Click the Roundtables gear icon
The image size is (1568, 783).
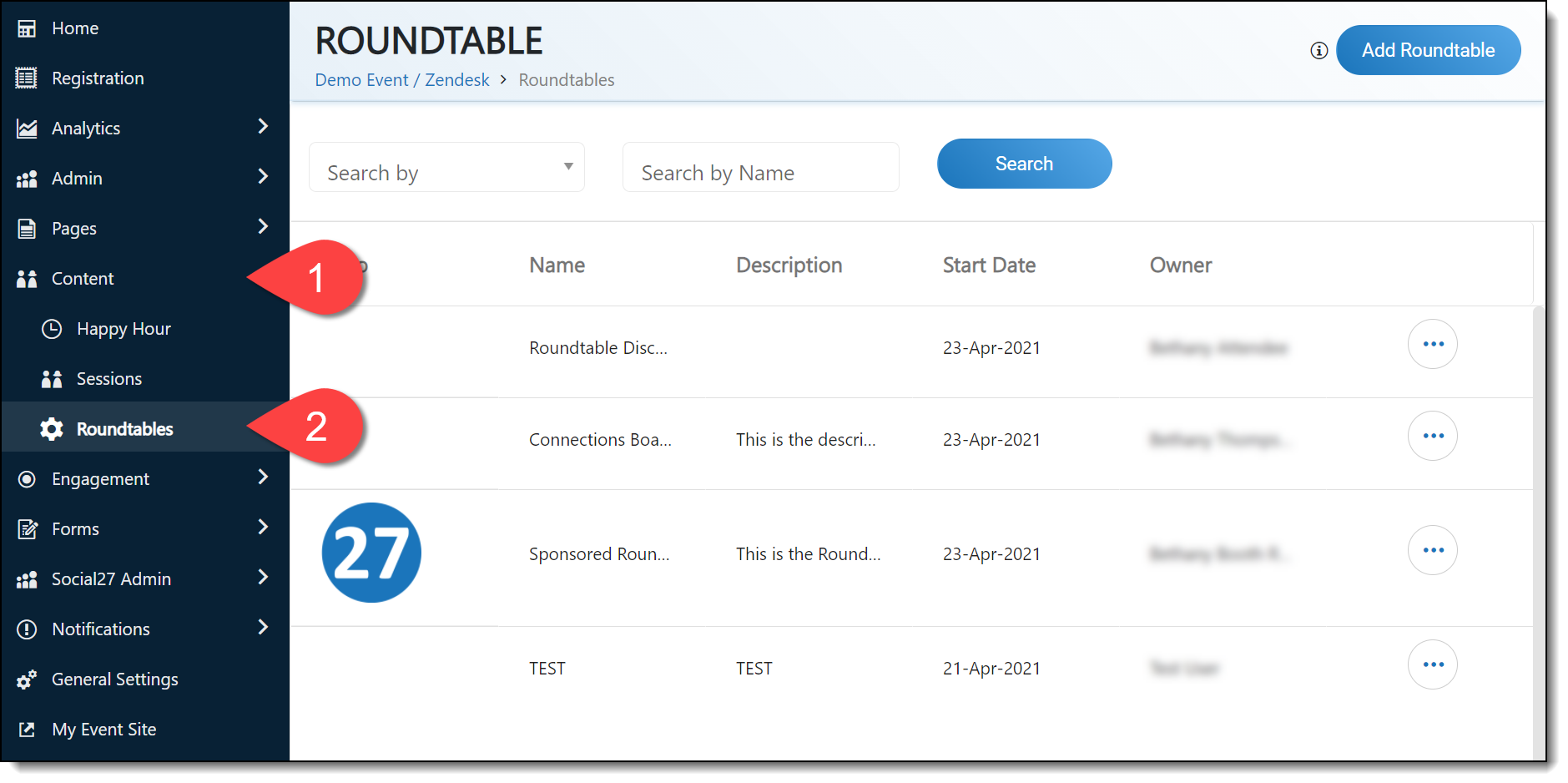coord(52,429)
